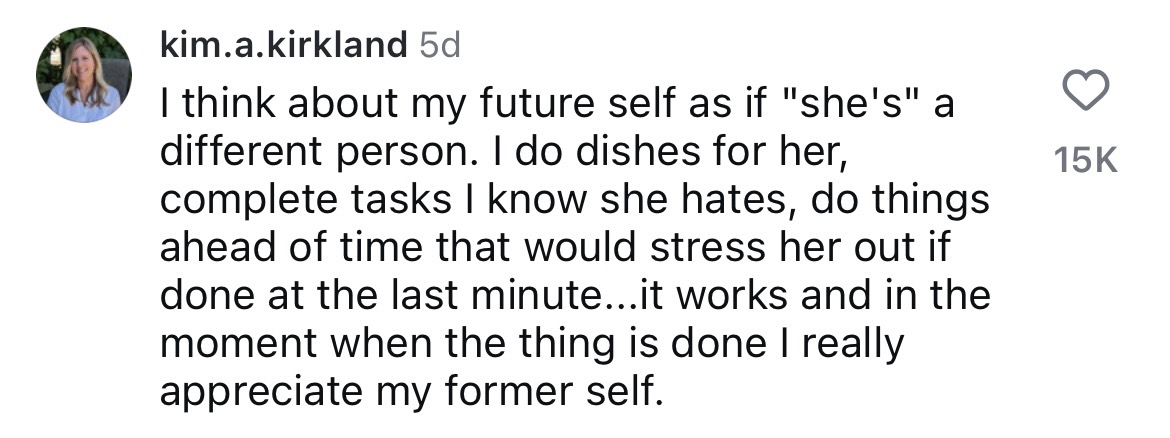The image size is (1170, 438).
Task: Click the words "it works" after the ellipsis
Action: point(704,295)
